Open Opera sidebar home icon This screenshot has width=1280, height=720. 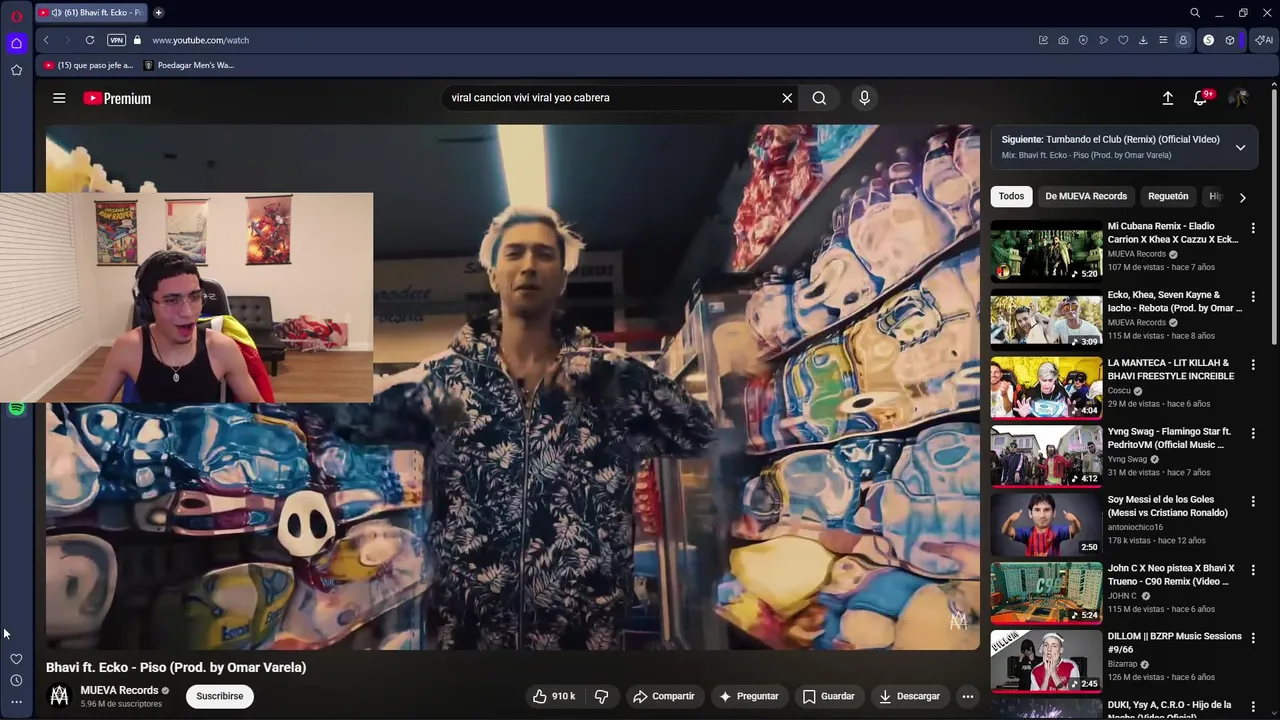16,43
